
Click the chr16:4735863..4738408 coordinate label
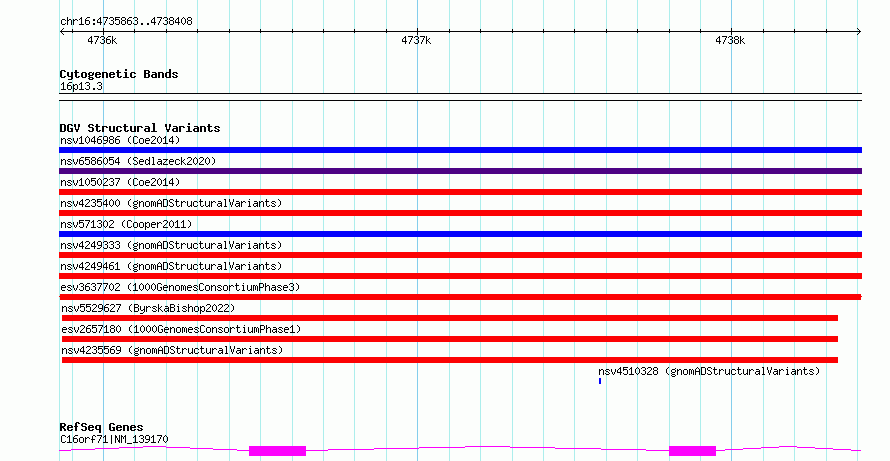[126, 22]
